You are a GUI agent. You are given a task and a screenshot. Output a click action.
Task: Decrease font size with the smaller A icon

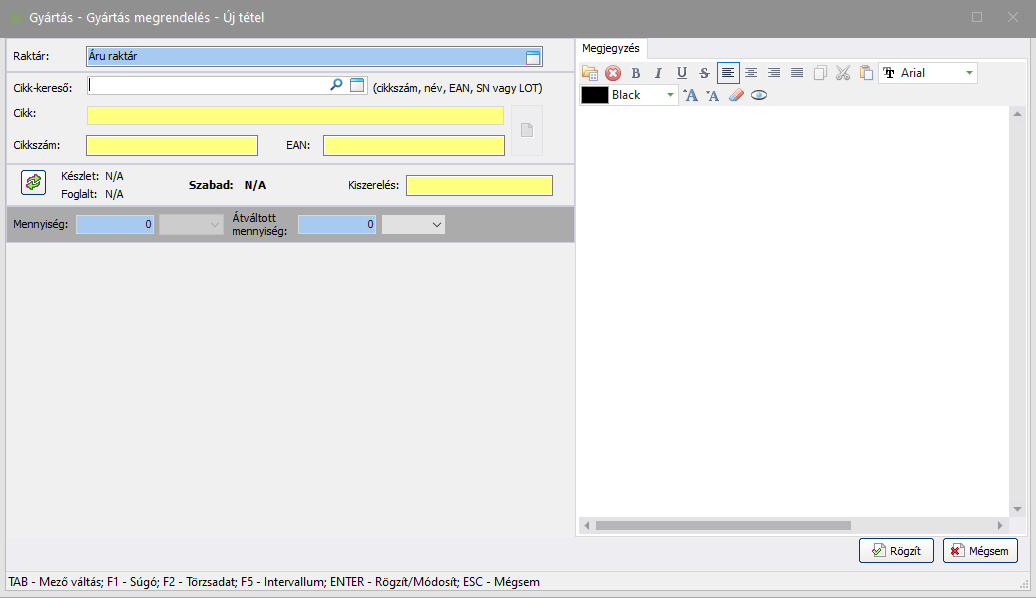pyautogui.click(x=713, y=95)
